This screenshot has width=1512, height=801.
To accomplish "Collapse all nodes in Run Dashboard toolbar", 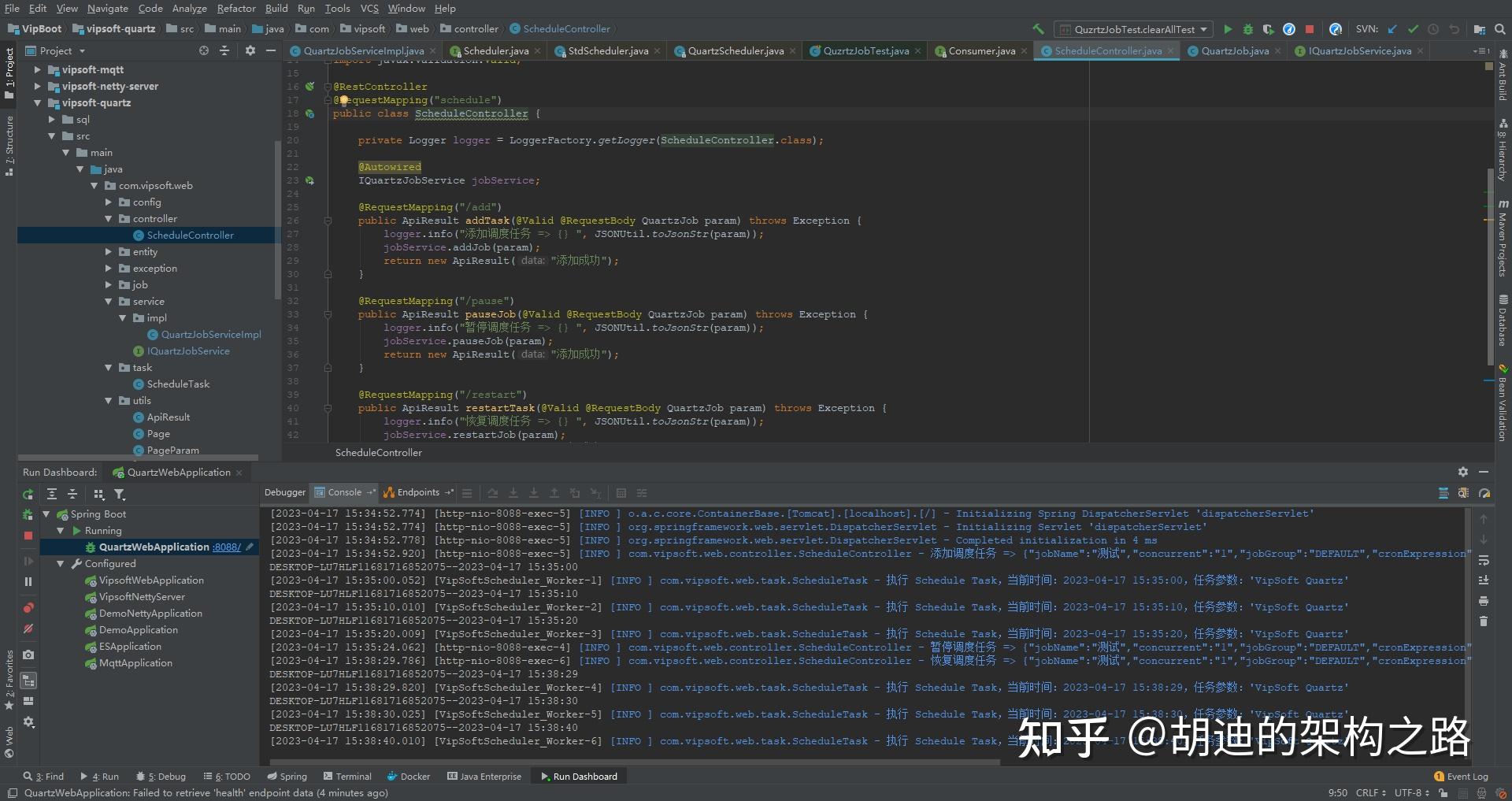I will [x=72, y=495].
